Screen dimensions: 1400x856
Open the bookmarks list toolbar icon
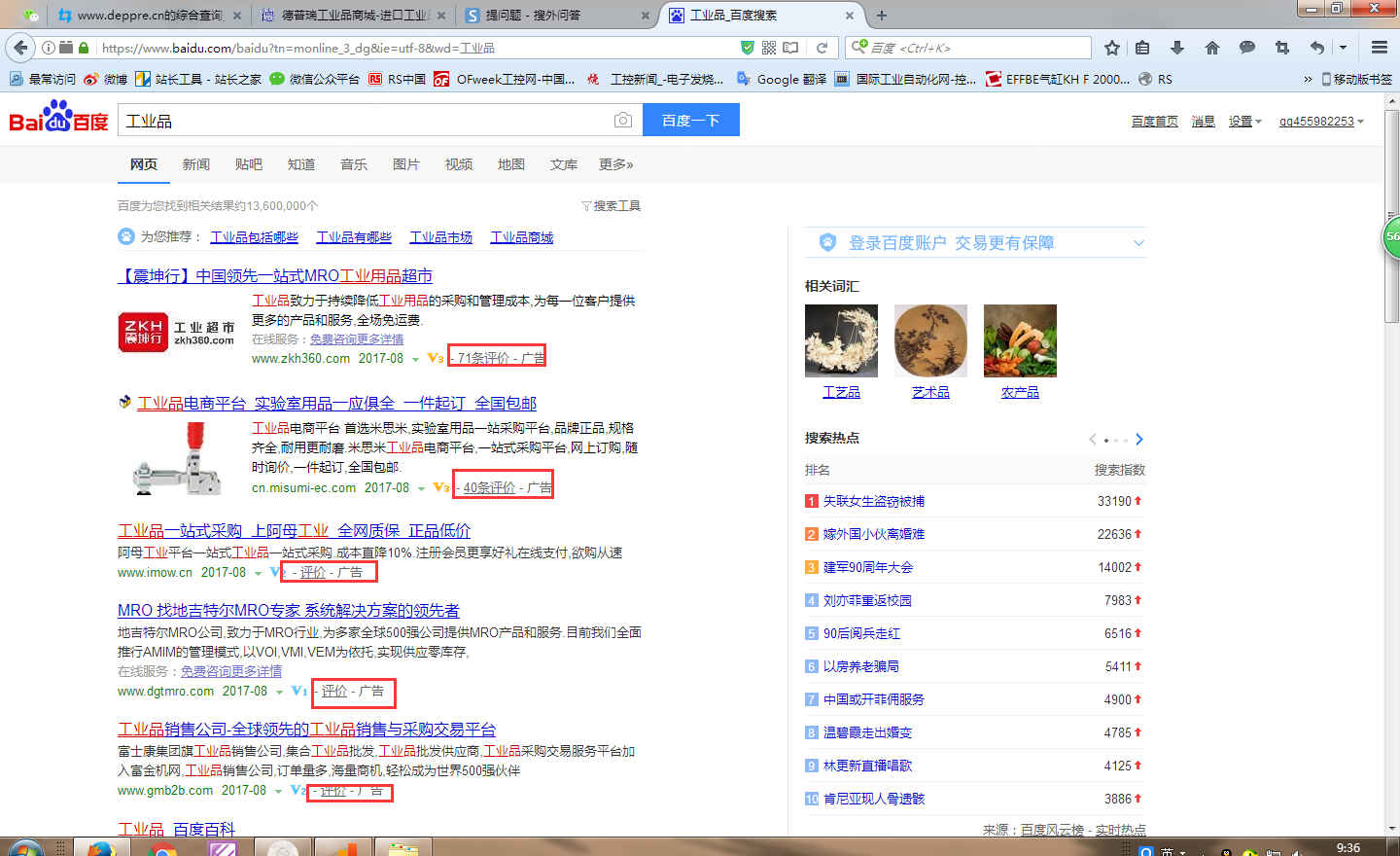pos(1142,48)
